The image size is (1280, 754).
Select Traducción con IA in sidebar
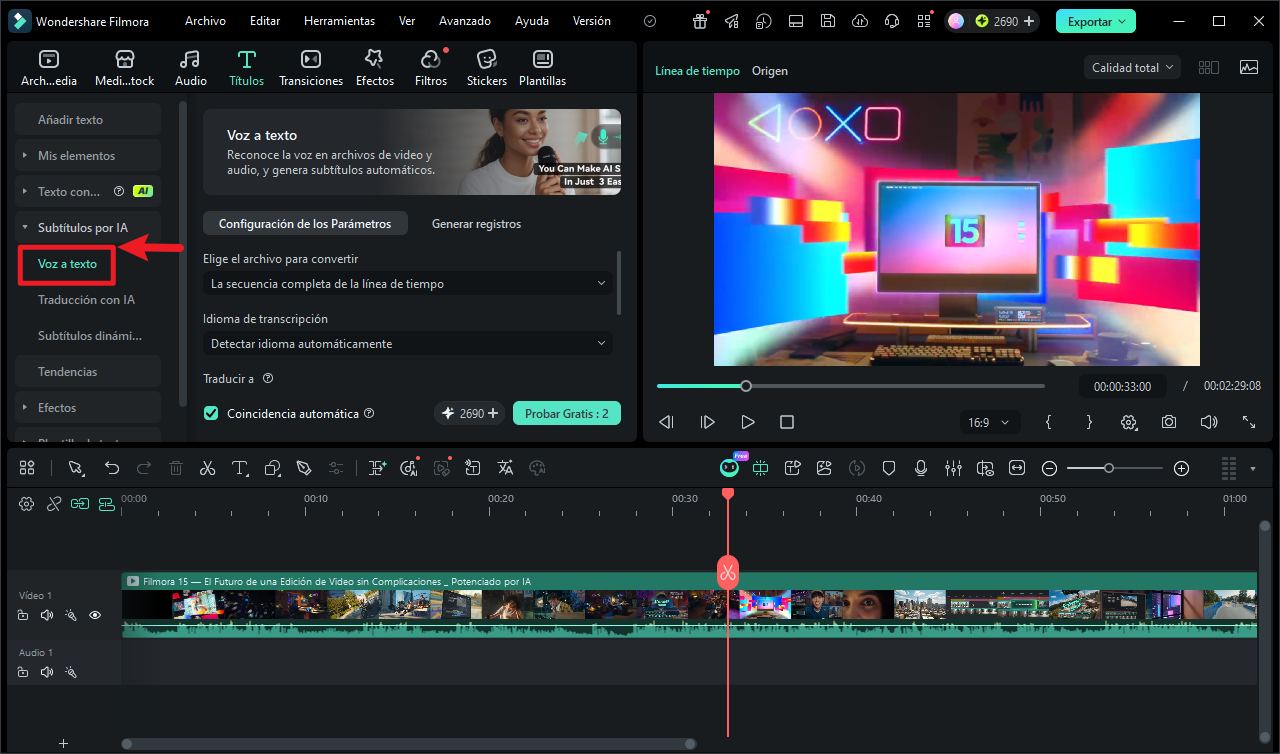86,299
